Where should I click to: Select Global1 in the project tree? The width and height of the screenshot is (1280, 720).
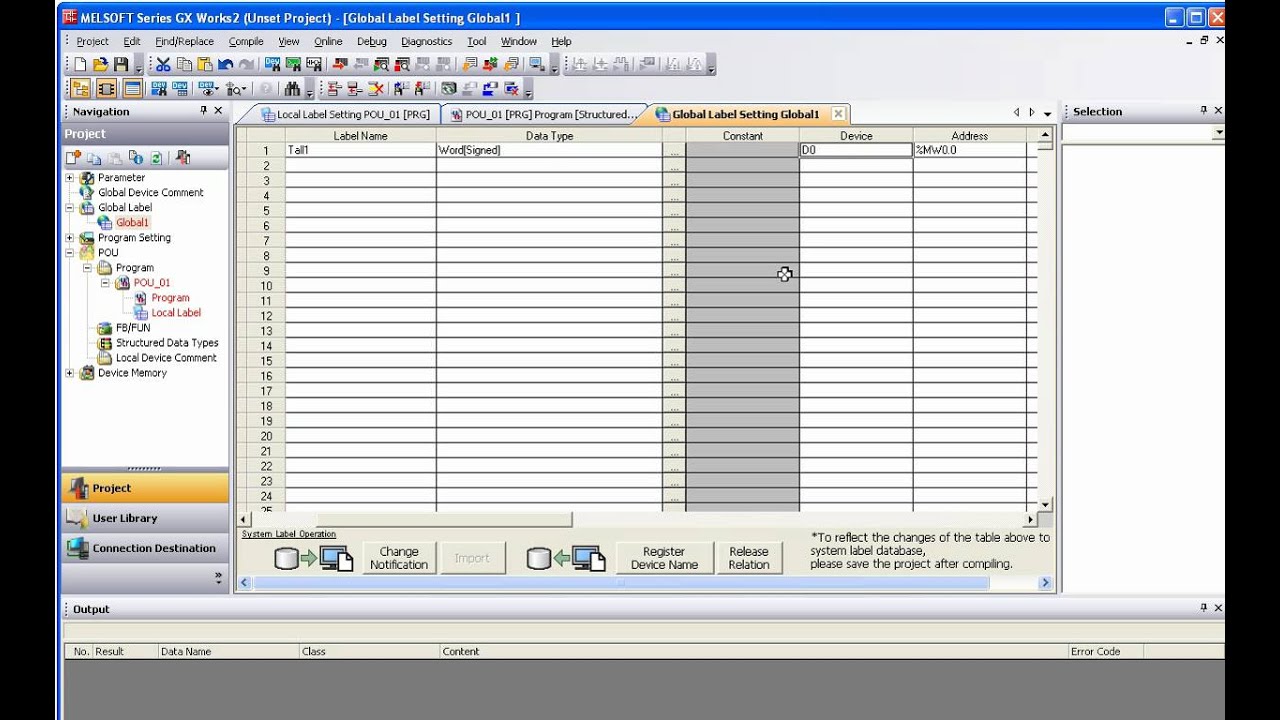click(x=132, y=223)
